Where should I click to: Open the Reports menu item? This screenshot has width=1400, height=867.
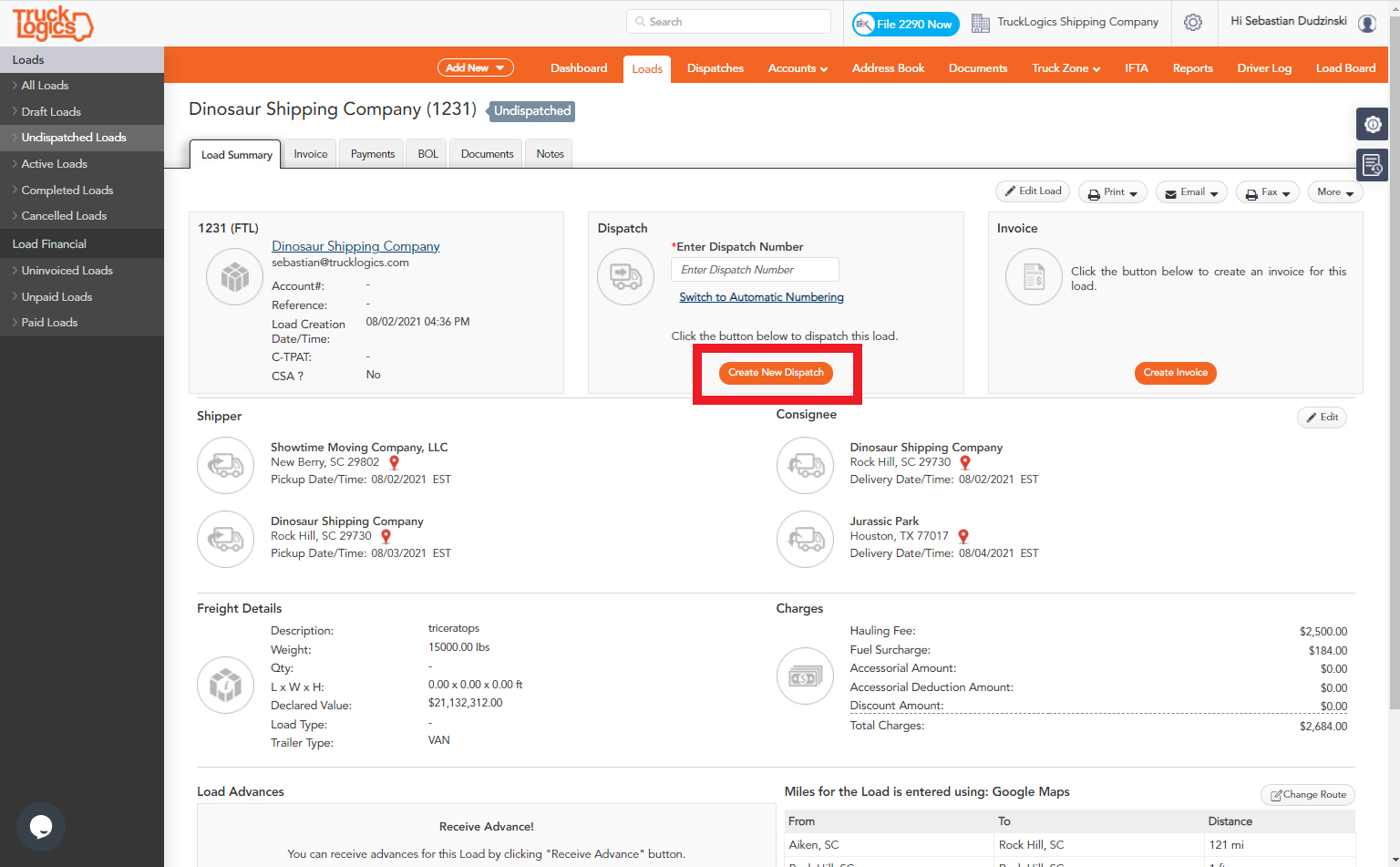pos(1193,68)
